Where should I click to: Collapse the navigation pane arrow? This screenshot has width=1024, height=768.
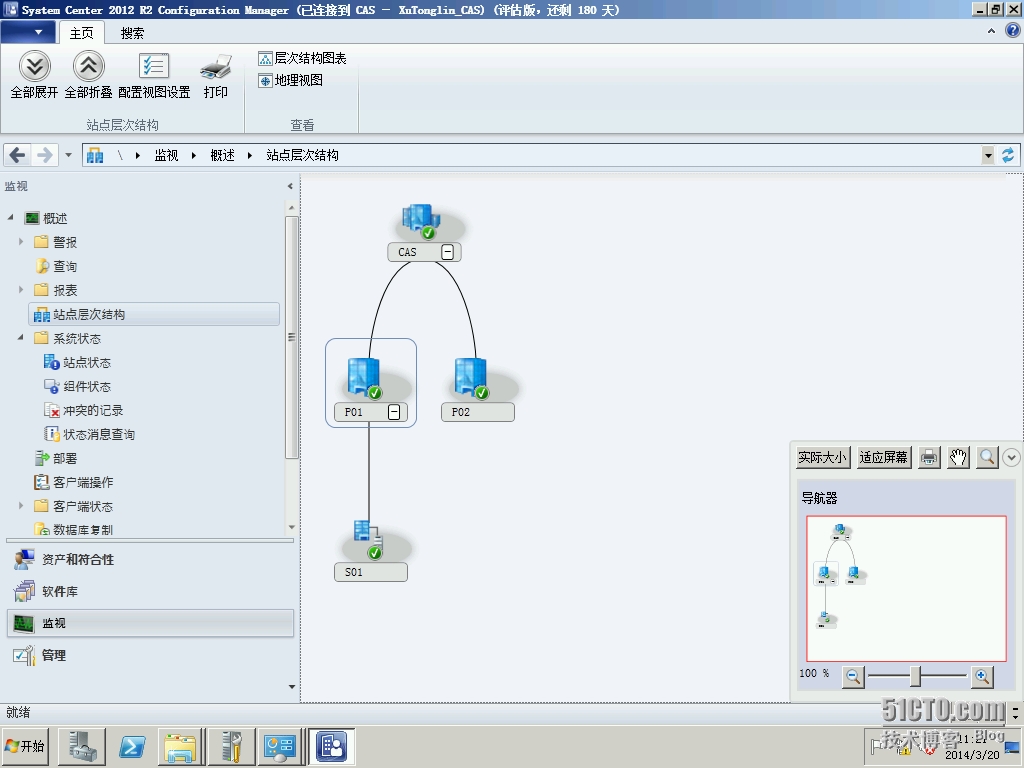[291, 186]
